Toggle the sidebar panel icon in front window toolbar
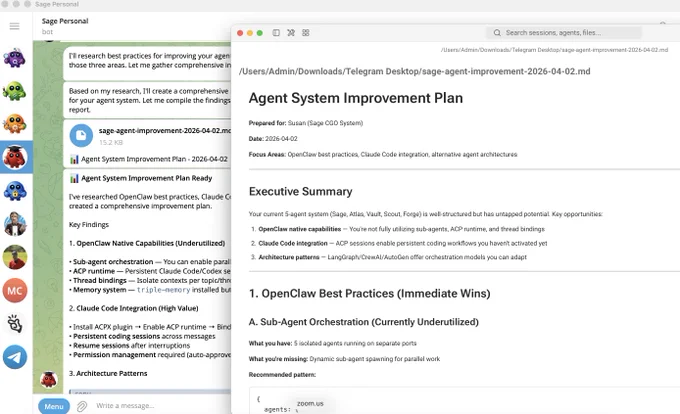This screenshot has width=680, height=414. (276, 33)
